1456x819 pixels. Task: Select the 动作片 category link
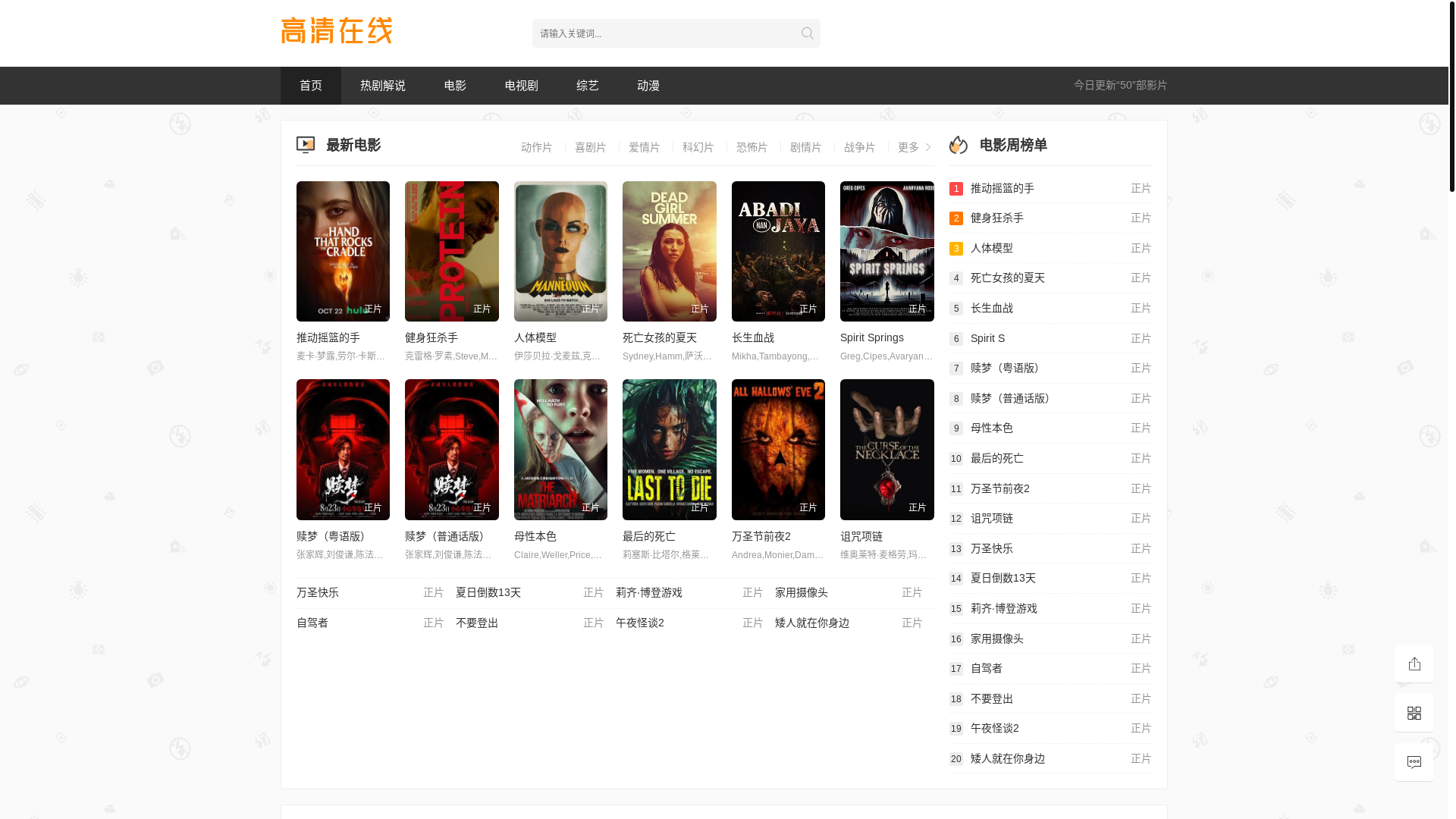tap(537, 147)
